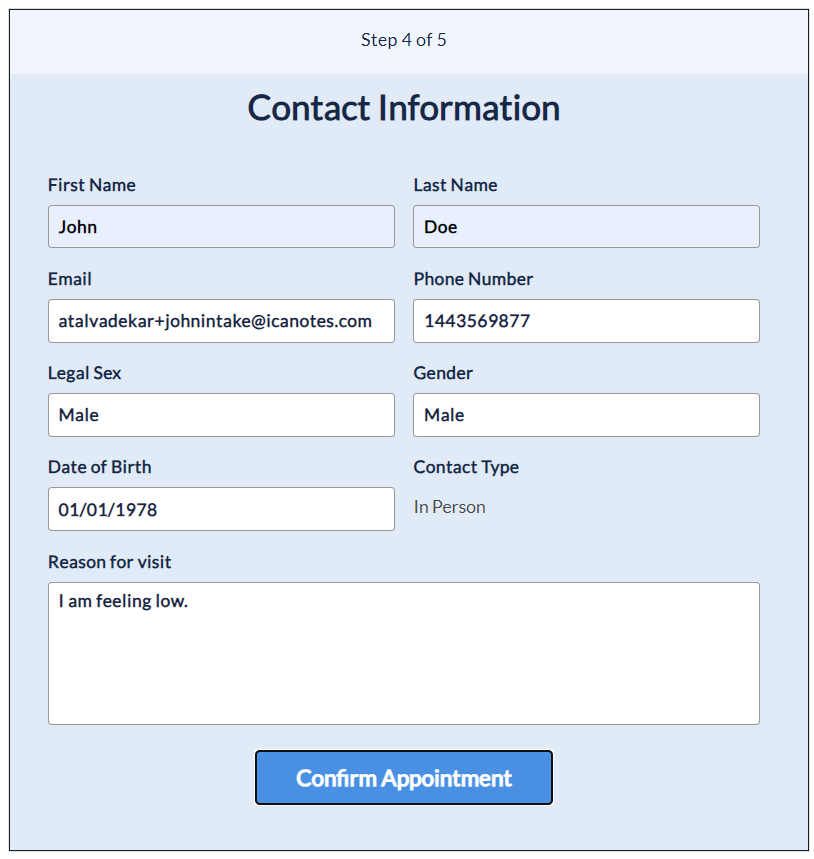
Task: Select the Legal Sex input box
Action: 221,415
